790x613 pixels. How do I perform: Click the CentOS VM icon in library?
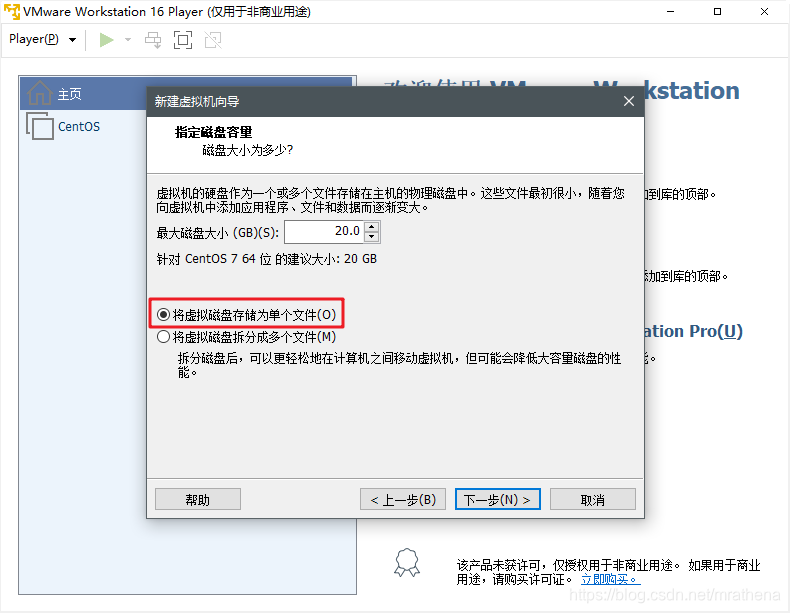pos(40,126)
